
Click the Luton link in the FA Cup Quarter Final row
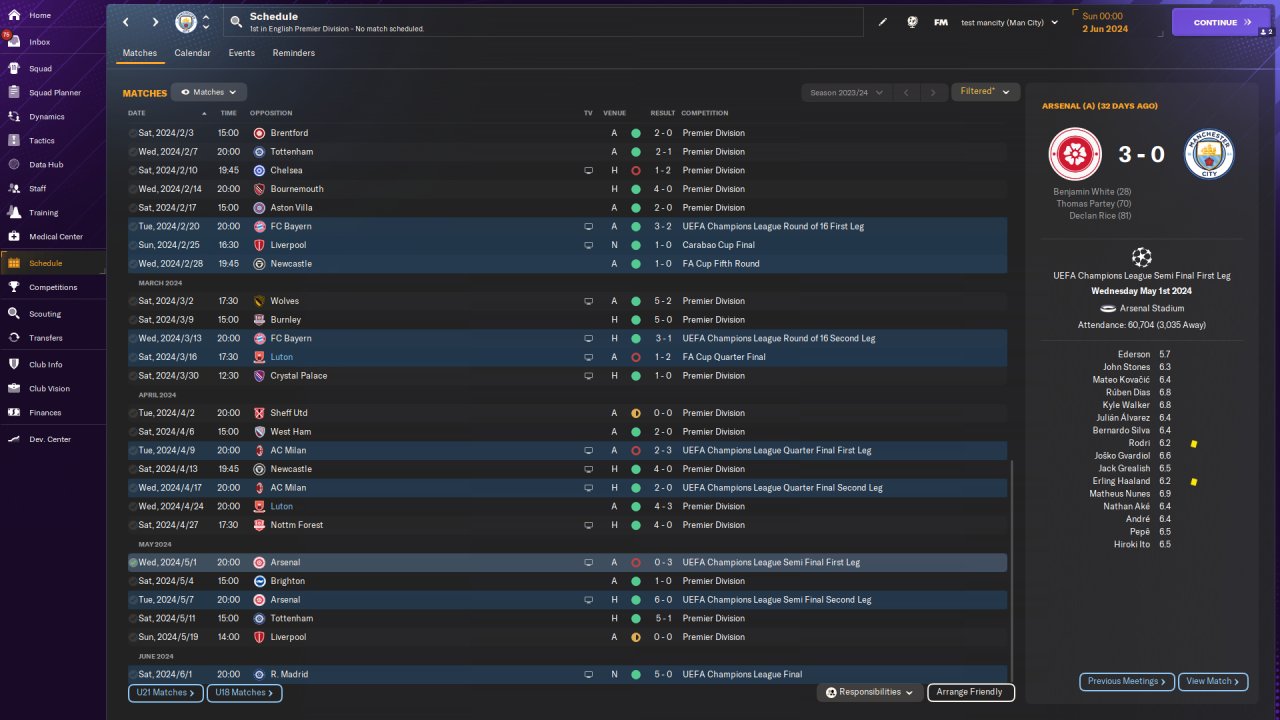point(281,357)
